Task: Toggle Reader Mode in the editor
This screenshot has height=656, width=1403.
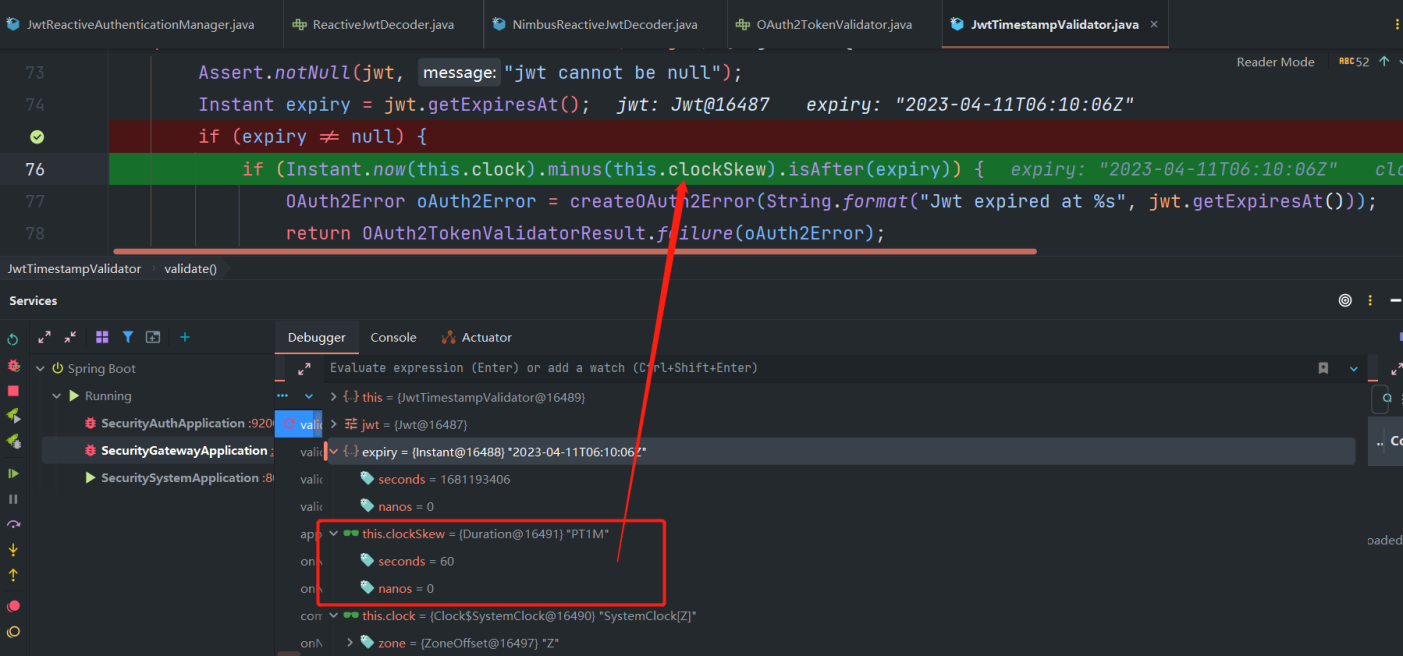Action: click(x=1275, y=62)
